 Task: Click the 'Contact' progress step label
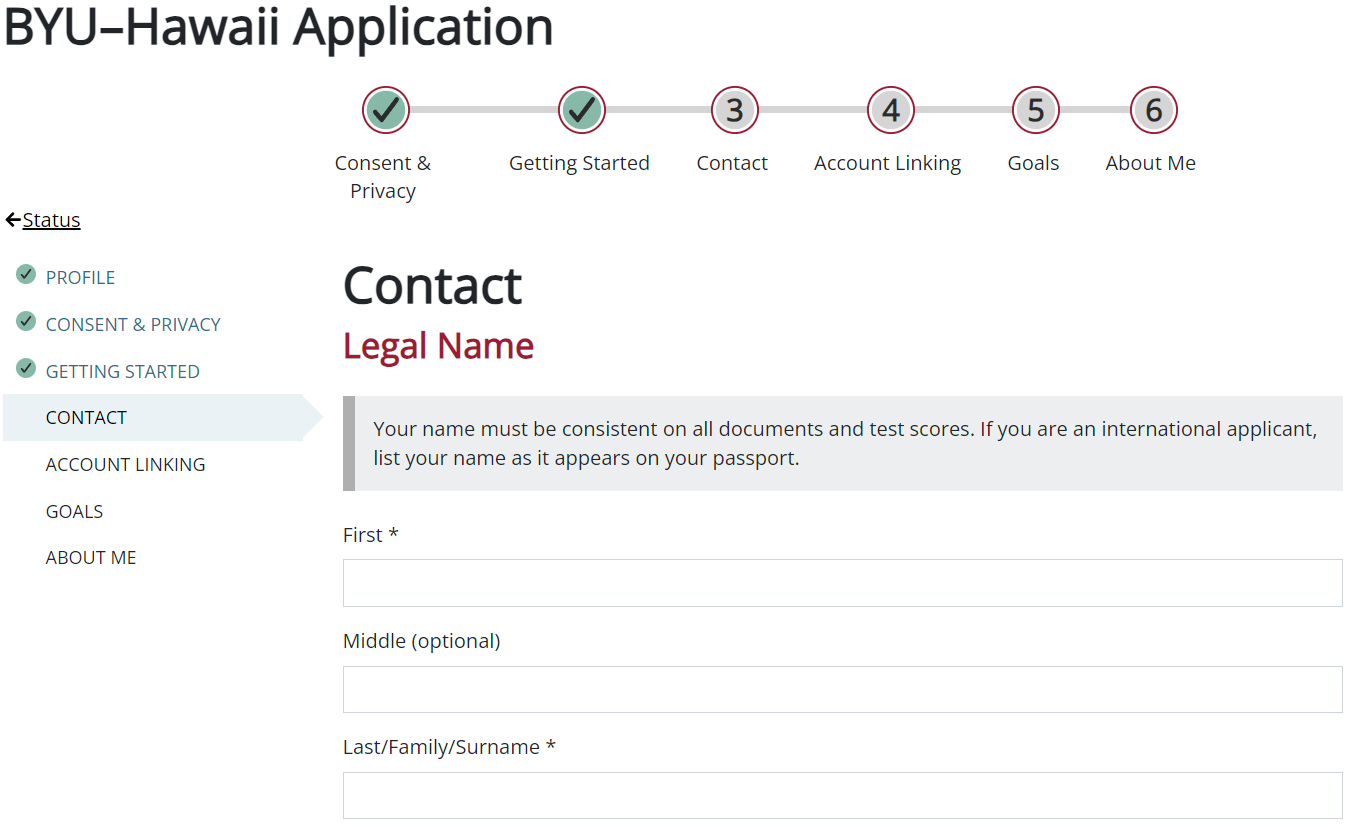pos(732,163)
